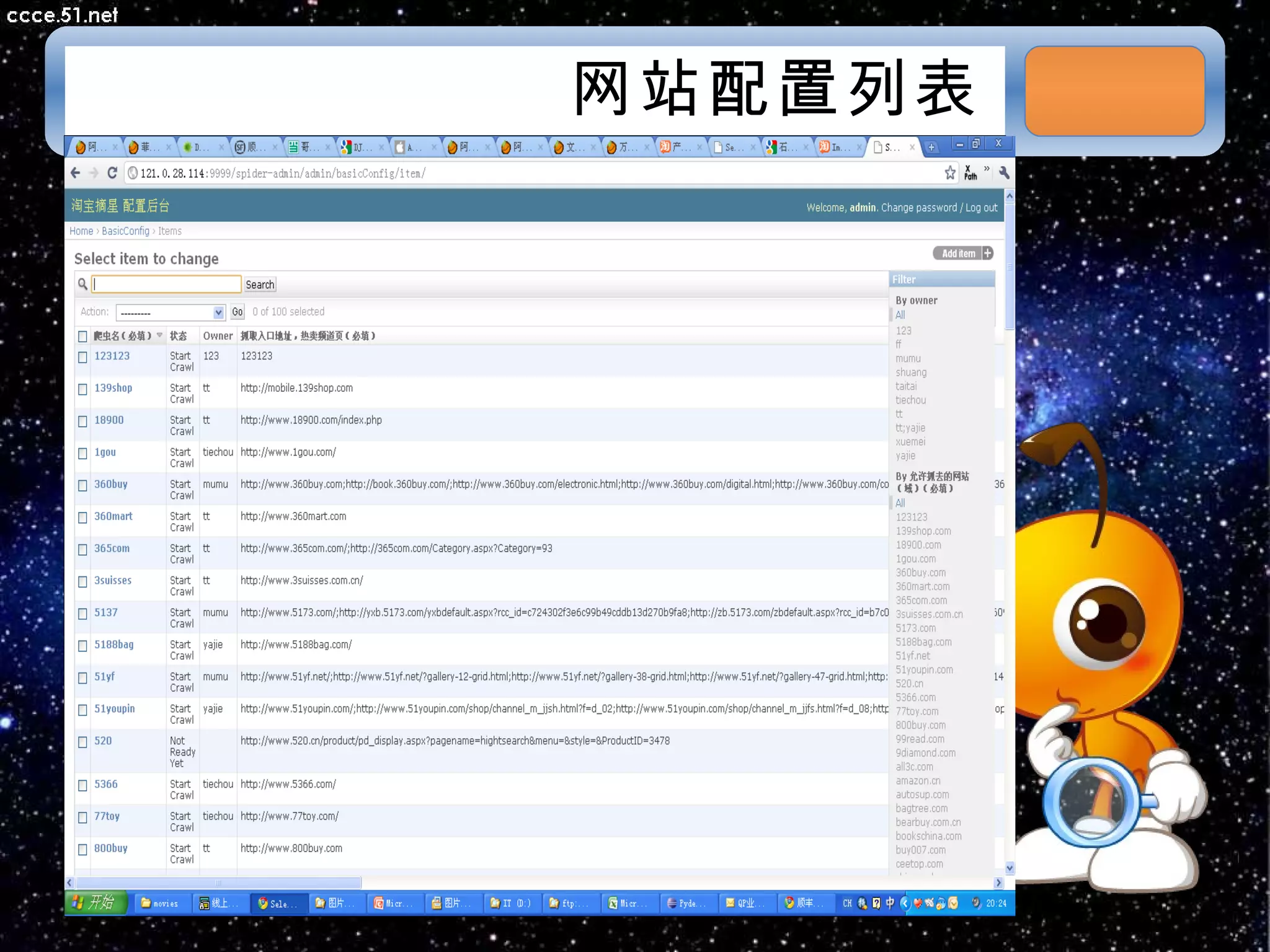Filter by owner mumu
This screenshot has width=1270, height=952.
point(908,358)
